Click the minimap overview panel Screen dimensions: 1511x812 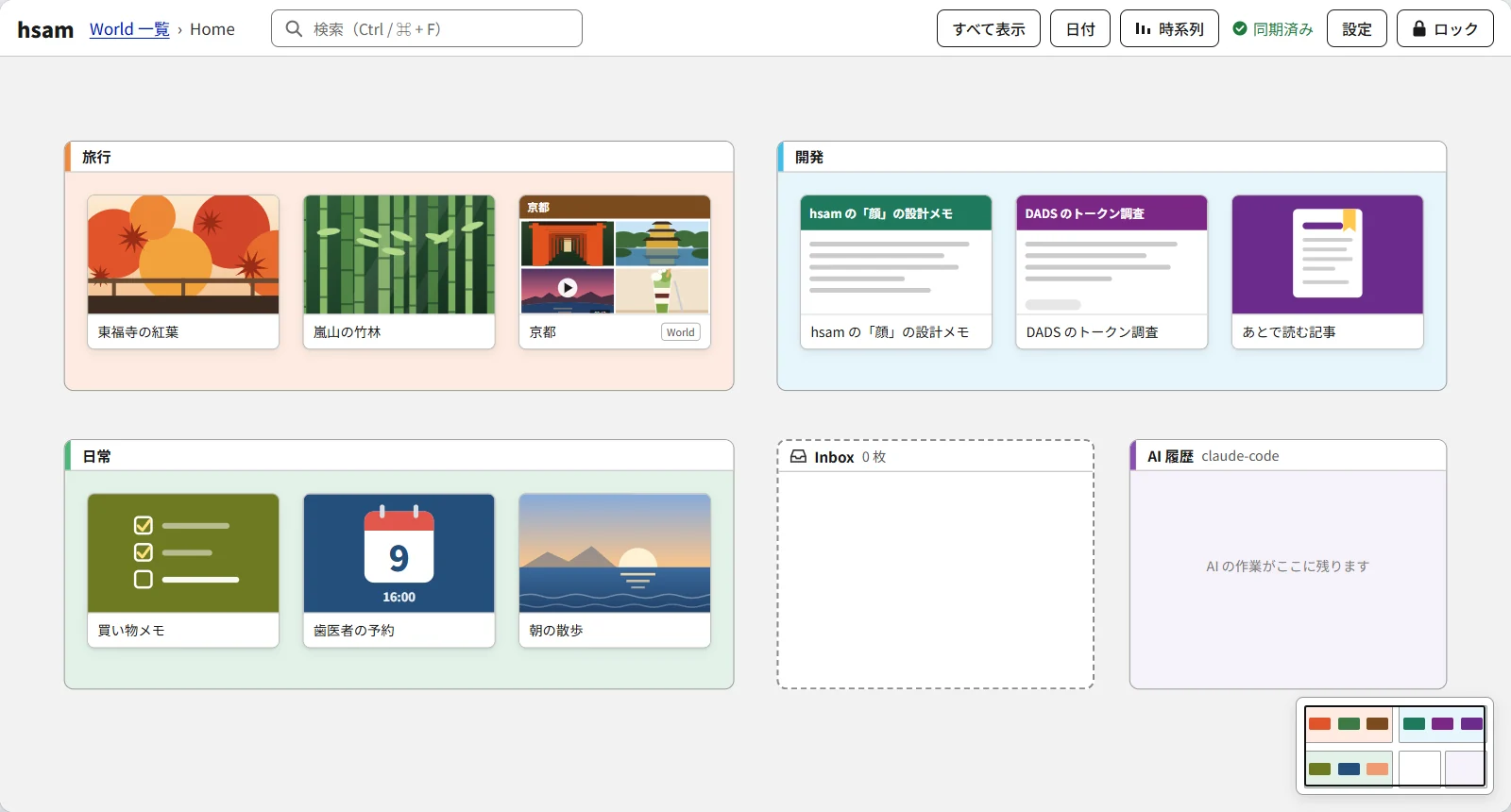[x=1395, y=746]
